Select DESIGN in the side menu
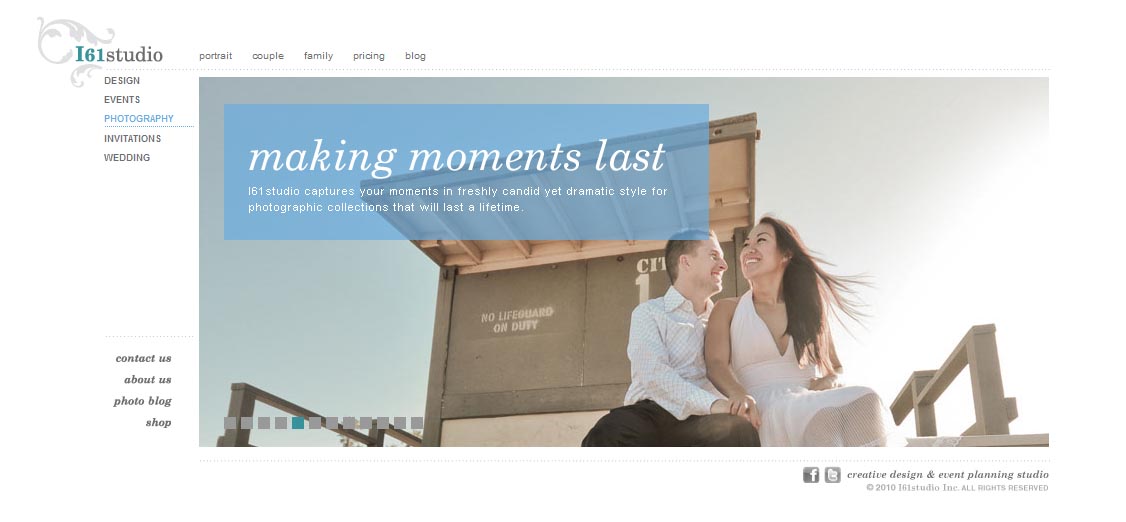The image size is (1126, 522). click(122, 81)
